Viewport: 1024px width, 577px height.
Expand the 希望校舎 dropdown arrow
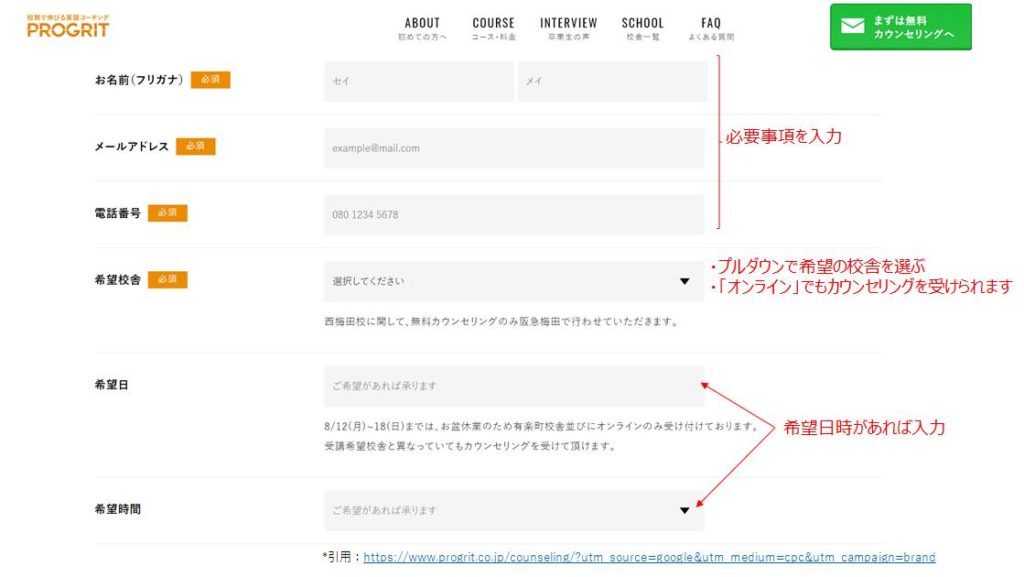pos(684,282)
